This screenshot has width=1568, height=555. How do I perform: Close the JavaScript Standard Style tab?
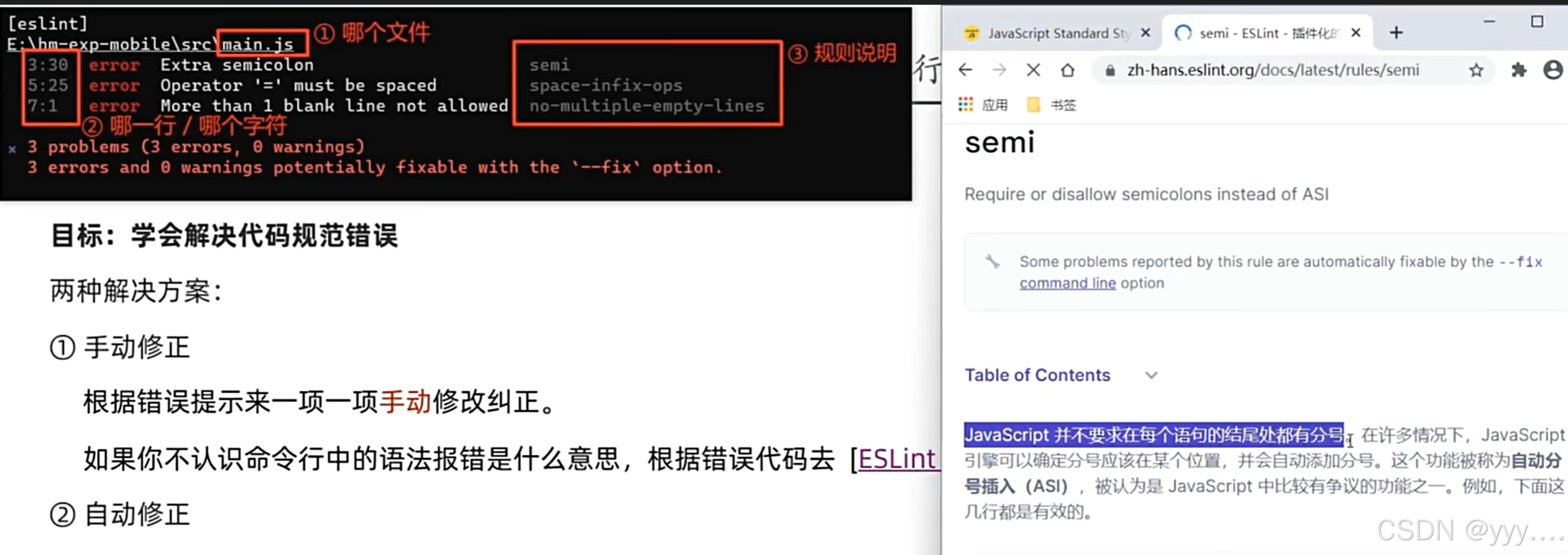(1145, 33)
